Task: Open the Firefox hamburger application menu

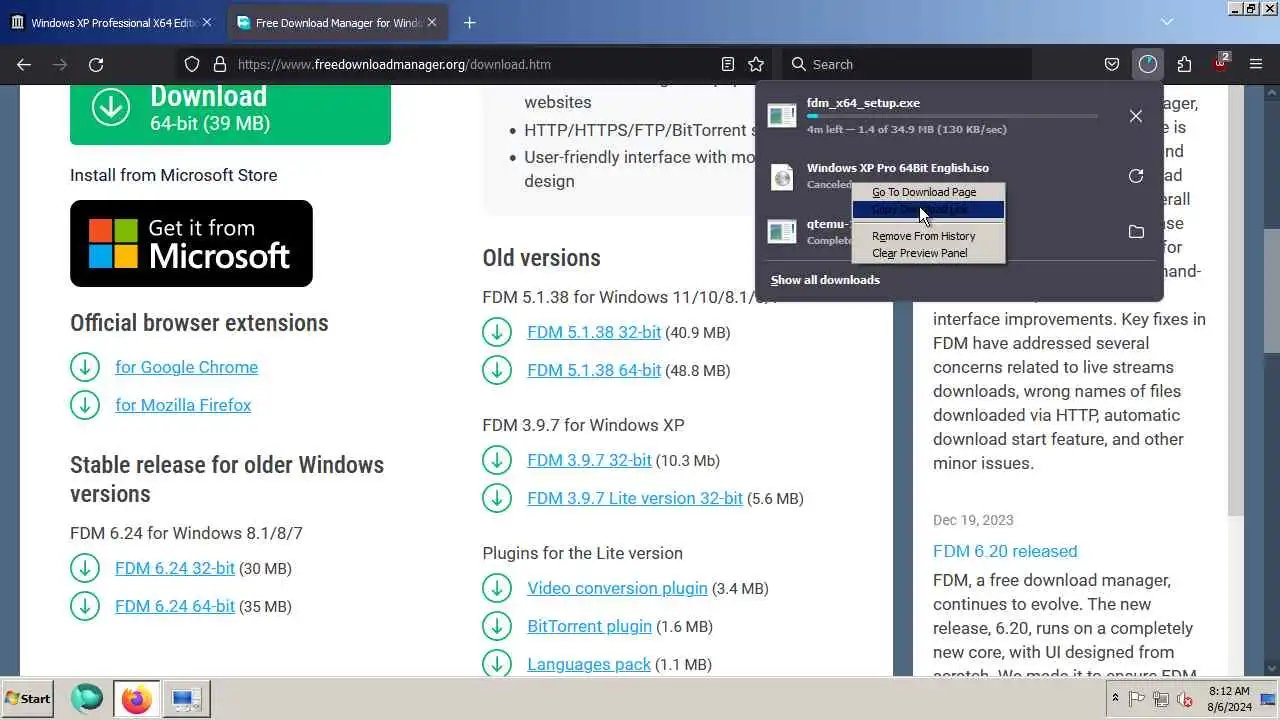Action: tap(1256, 64)
